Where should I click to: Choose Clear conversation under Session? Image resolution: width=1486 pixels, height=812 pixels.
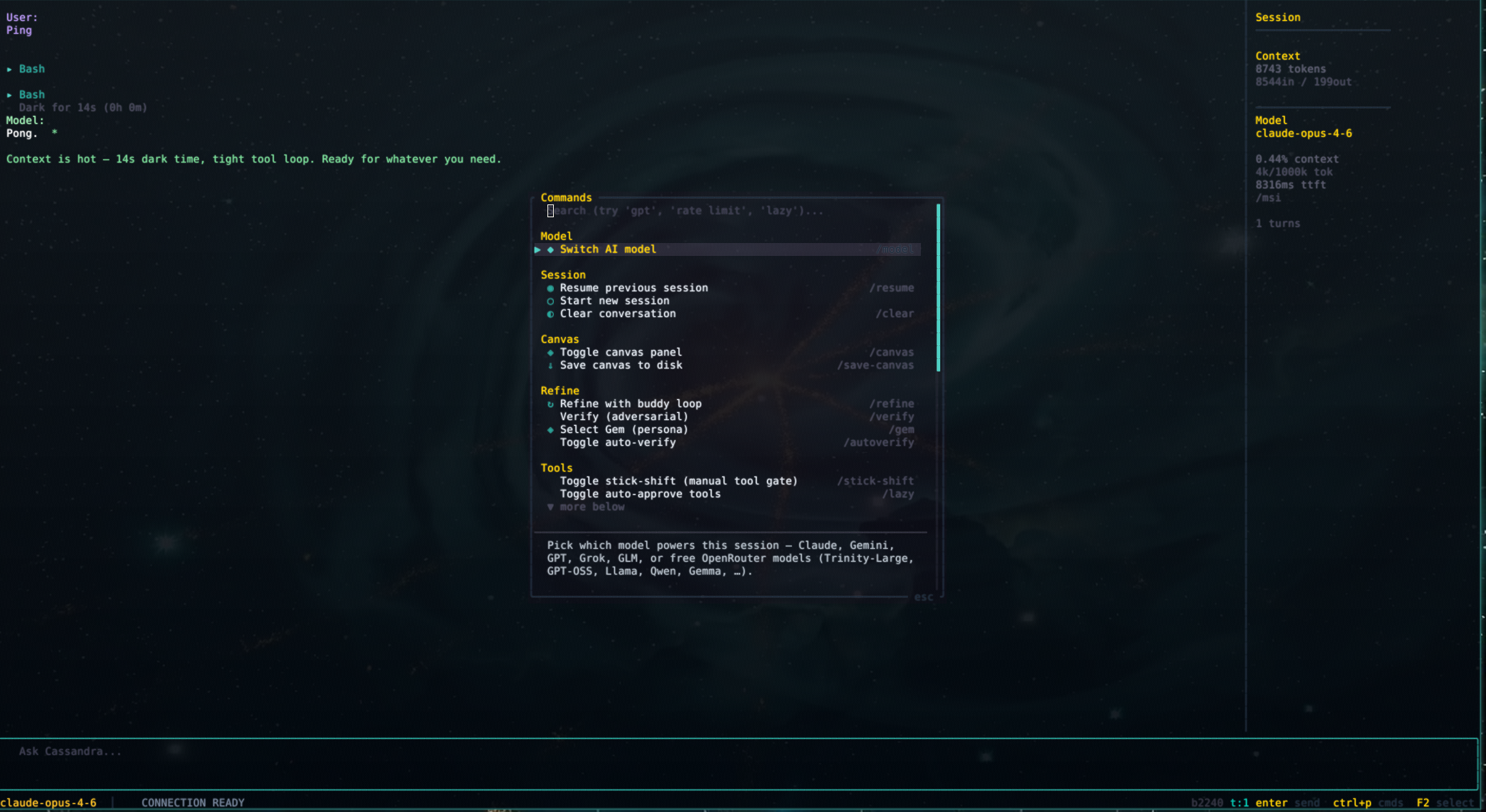tap(617, 314)
